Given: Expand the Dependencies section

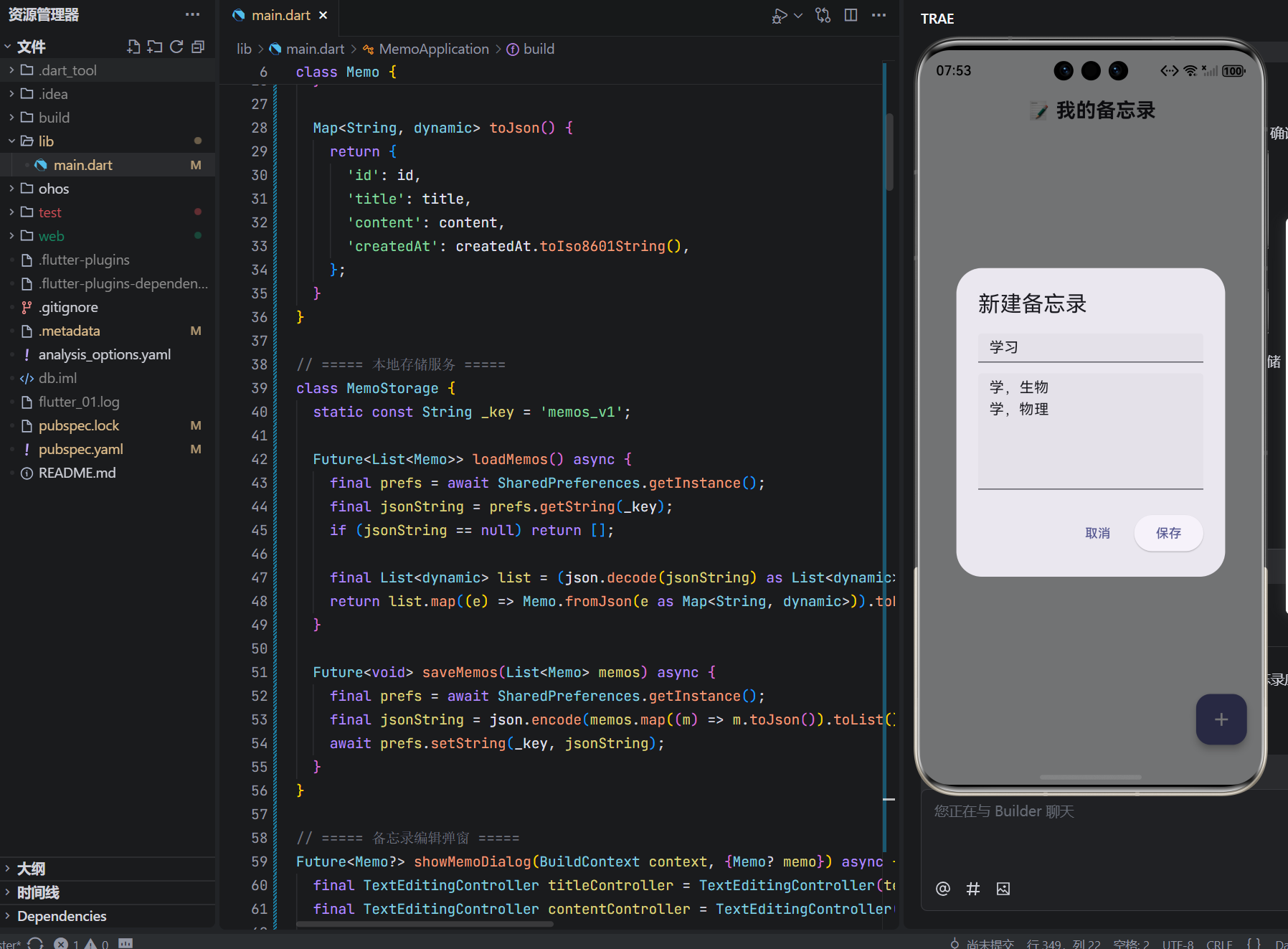Looking at the screenshot, I should pos(108,916).
